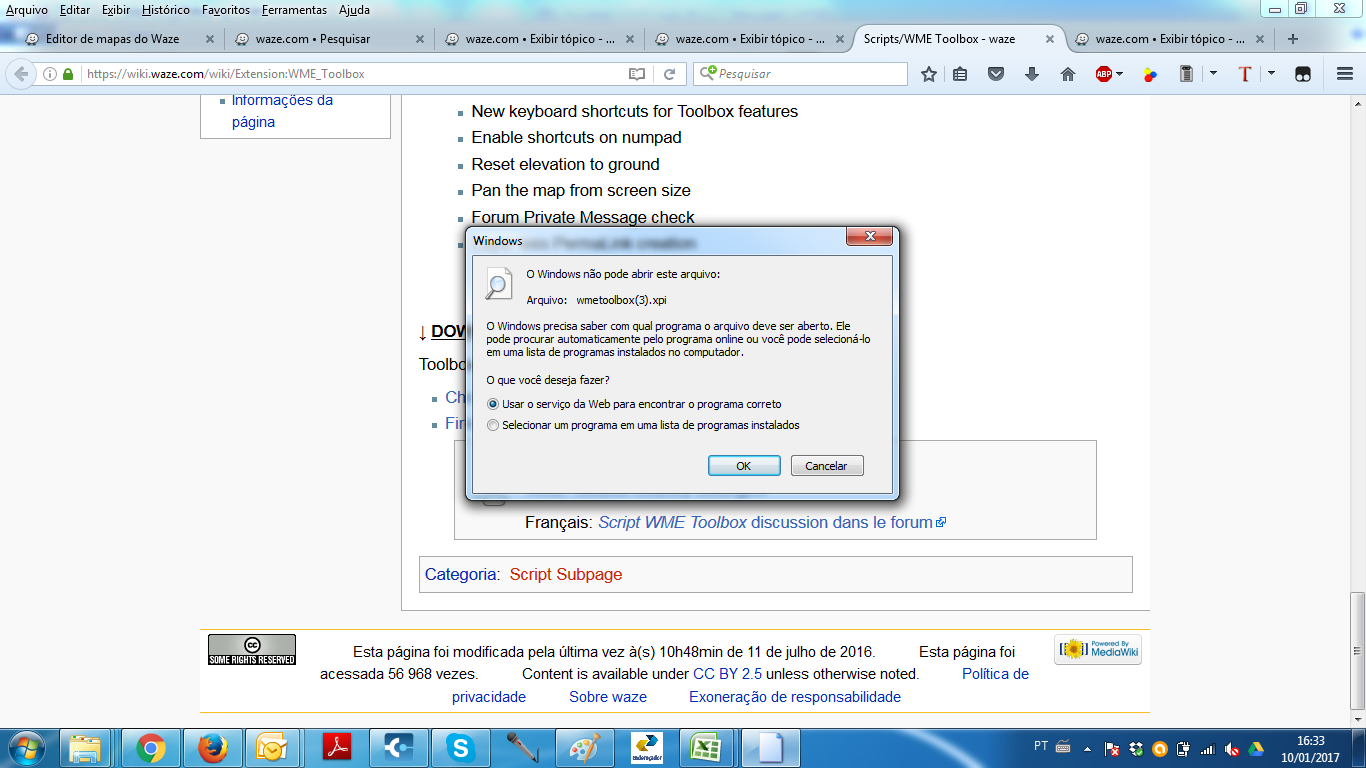Open the Editar menu
Image resolution: width=1366 pixels, height=768 pixels.
[75, 10]
